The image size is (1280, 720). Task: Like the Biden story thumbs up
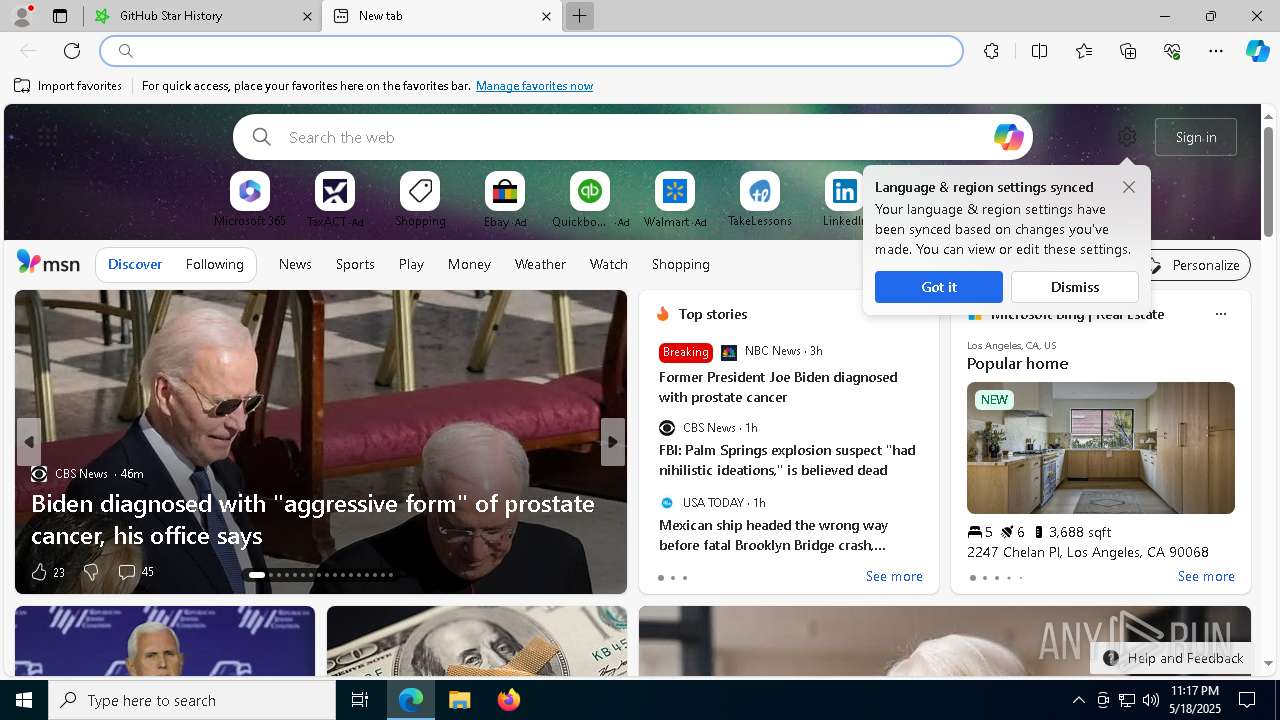[x=38, y=572]
